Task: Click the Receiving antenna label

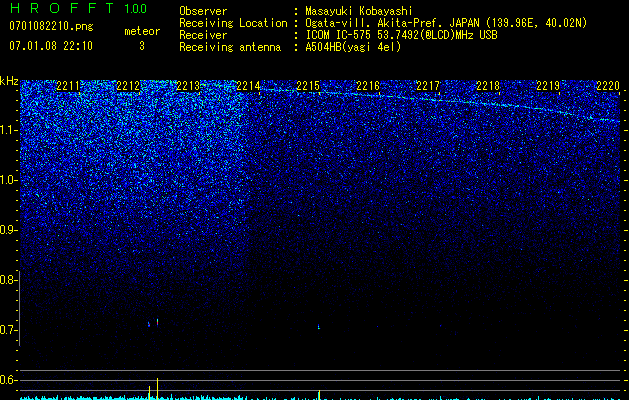Action: [x=230, y=47]
